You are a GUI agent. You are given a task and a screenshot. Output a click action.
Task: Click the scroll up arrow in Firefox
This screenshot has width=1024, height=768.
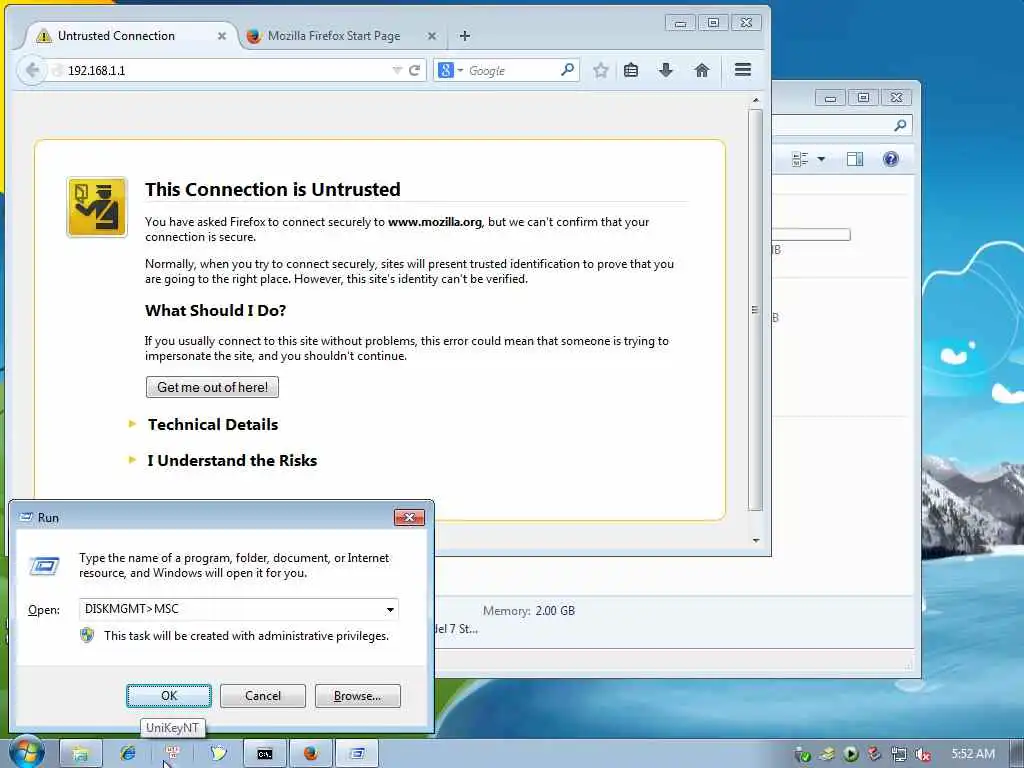pos(756,100)
